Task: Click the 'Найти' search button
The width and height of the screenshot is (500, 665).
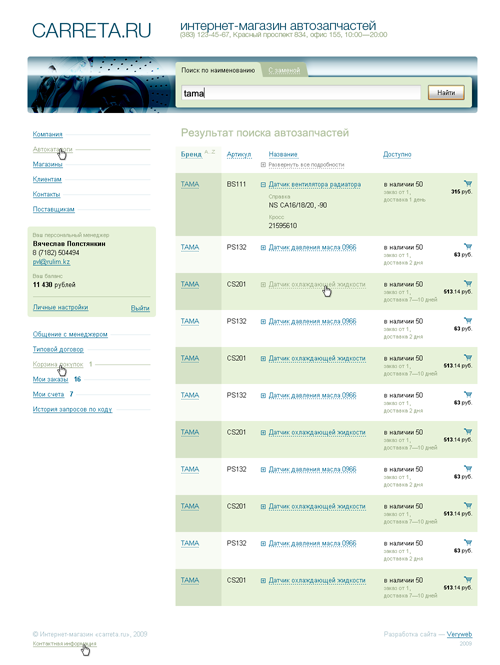Action: [446, 92]
